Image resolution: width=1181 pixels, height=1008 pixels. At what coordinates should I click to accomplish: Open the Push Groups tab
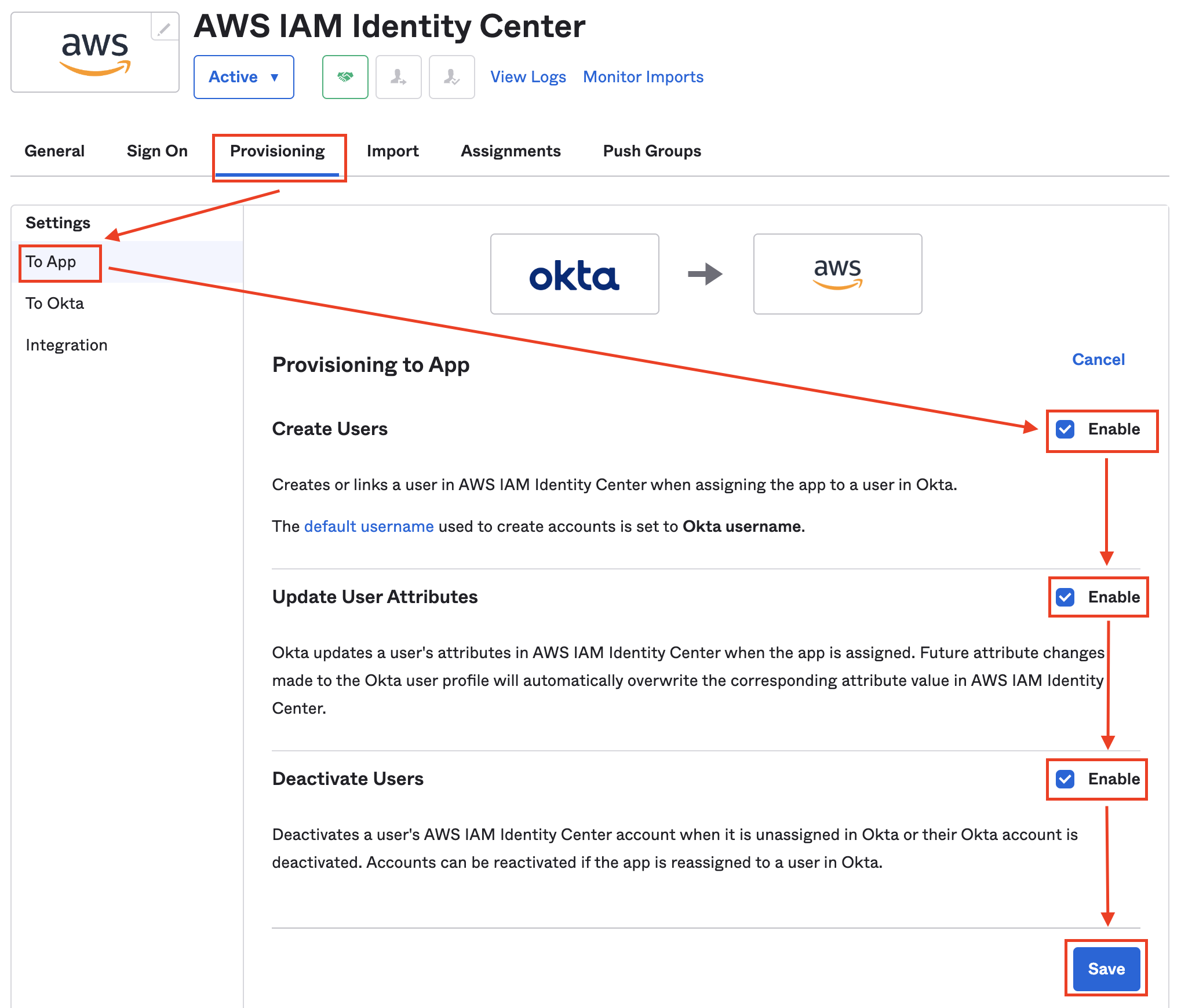pyautogui.click(x=652, y=151)
